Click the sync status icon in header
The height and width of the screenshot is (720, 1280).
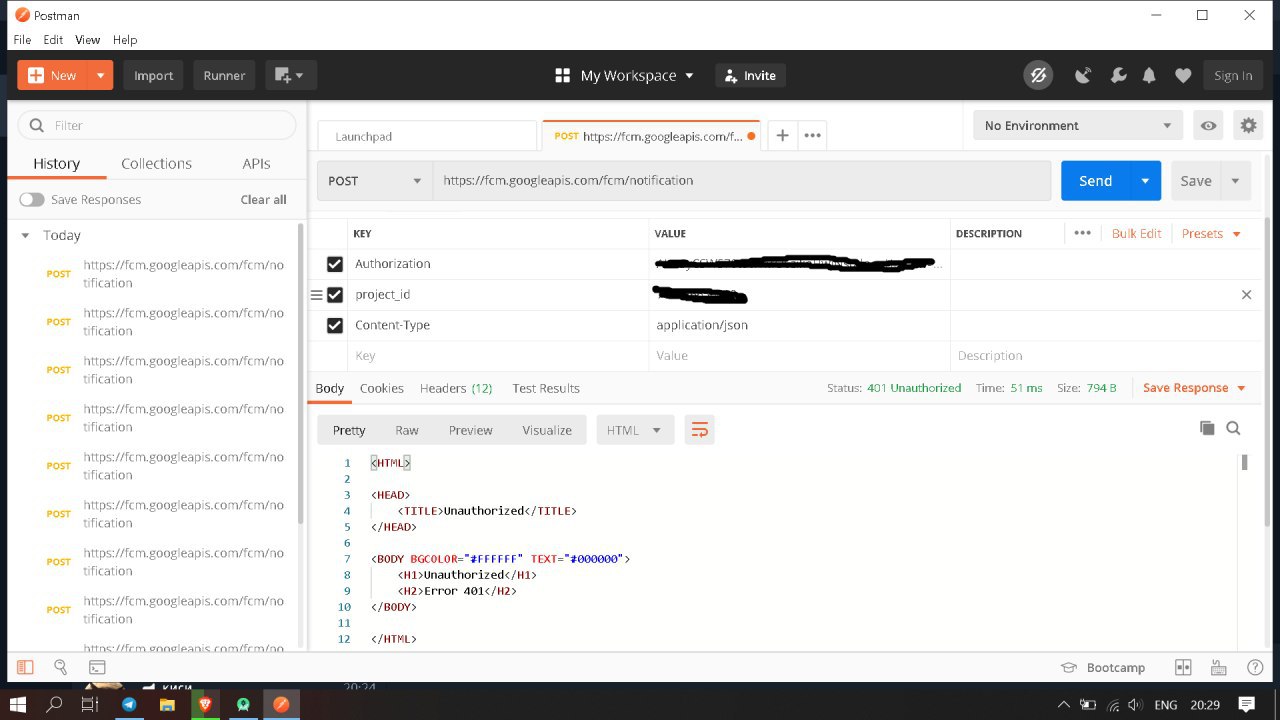click(1038, 75)
